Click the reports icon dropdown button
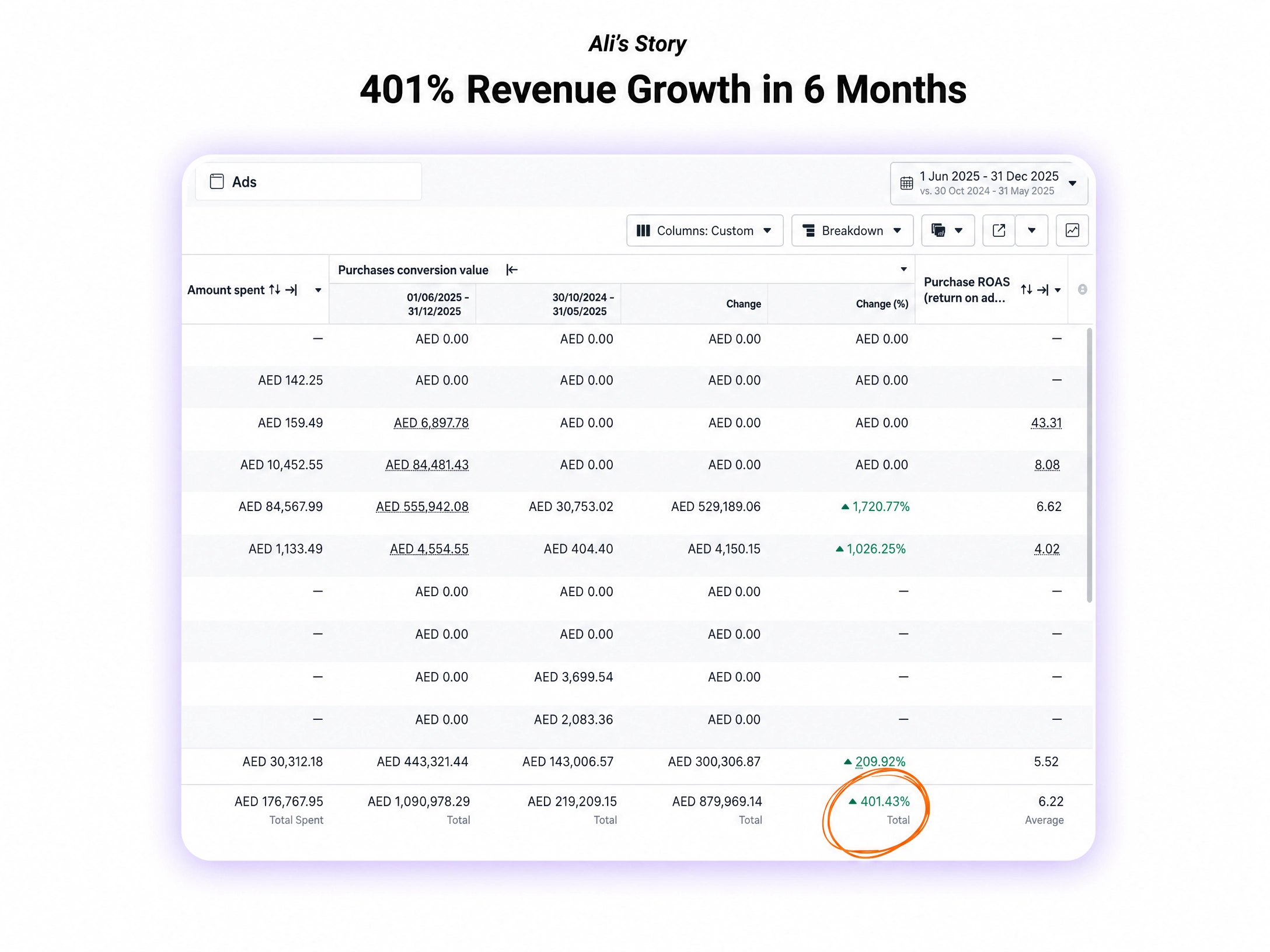This screenshot has width=1270, height=952. [x=948, y=230]
